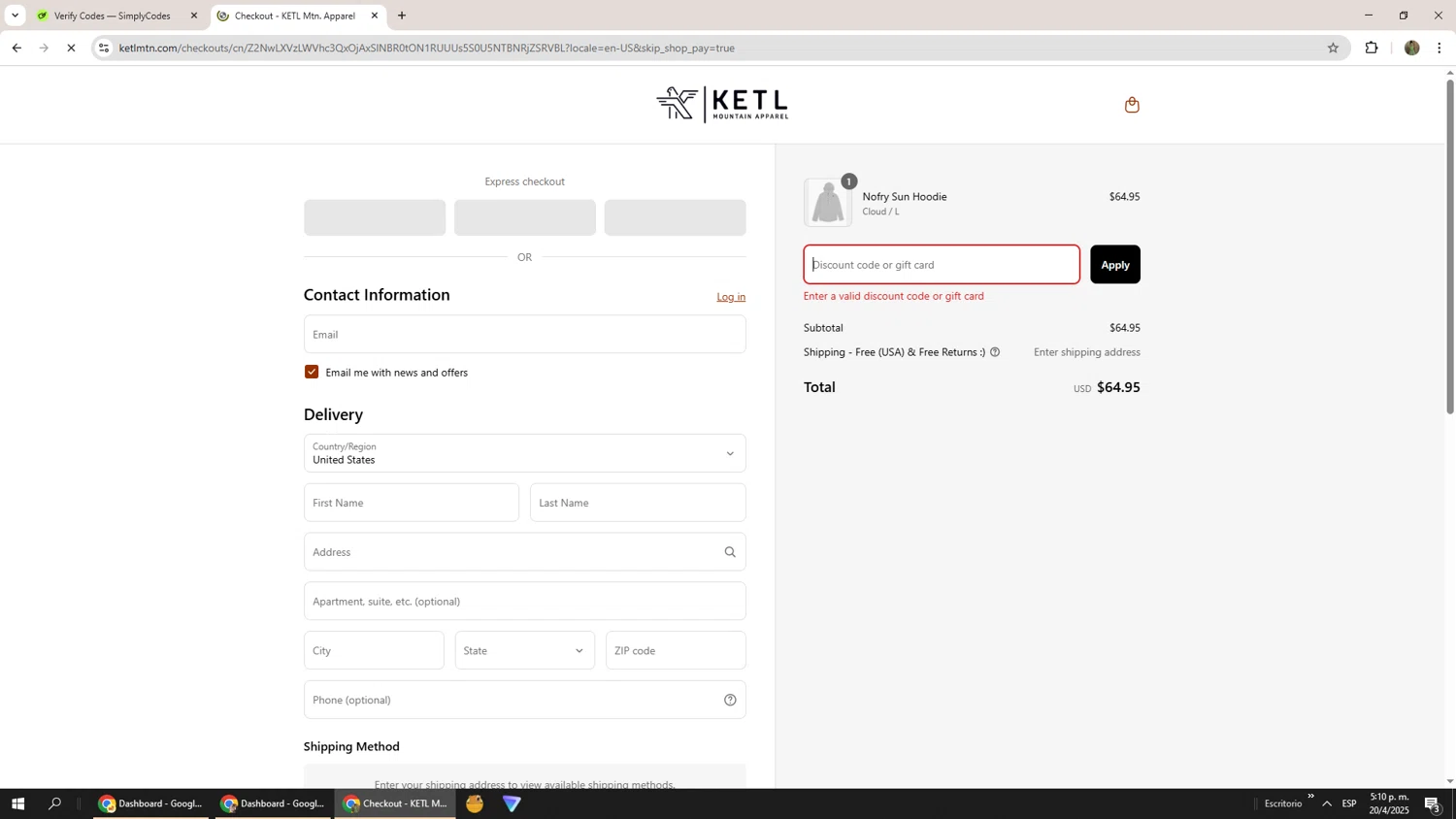Viewport: 1456px width, 819px height.
Task: Go back to the previous page
Action: pyautogui.click(x=17, y=48)
